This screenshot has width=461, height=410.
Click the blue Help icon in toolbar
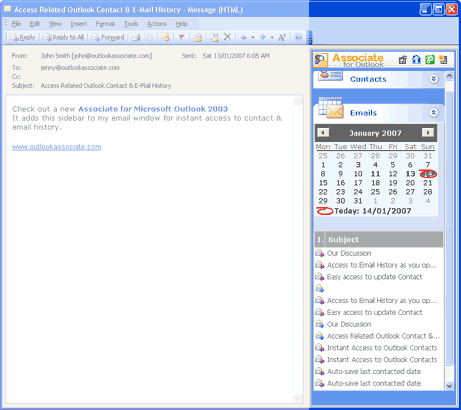[298, 37]
